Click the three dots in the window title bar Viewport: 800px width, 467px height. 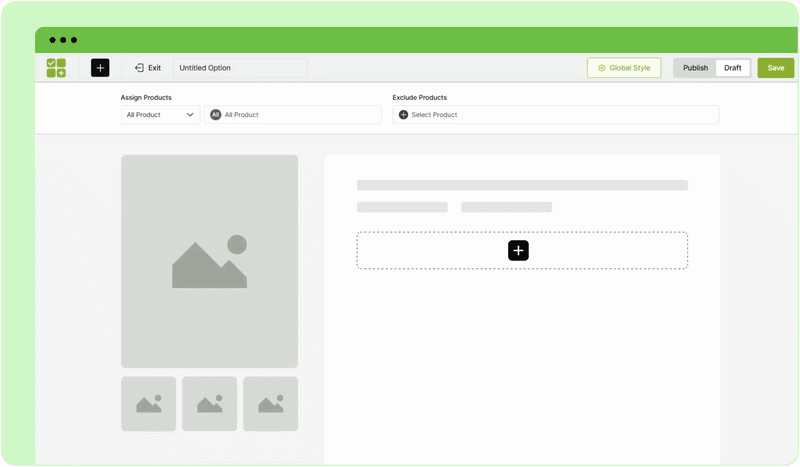63,40
